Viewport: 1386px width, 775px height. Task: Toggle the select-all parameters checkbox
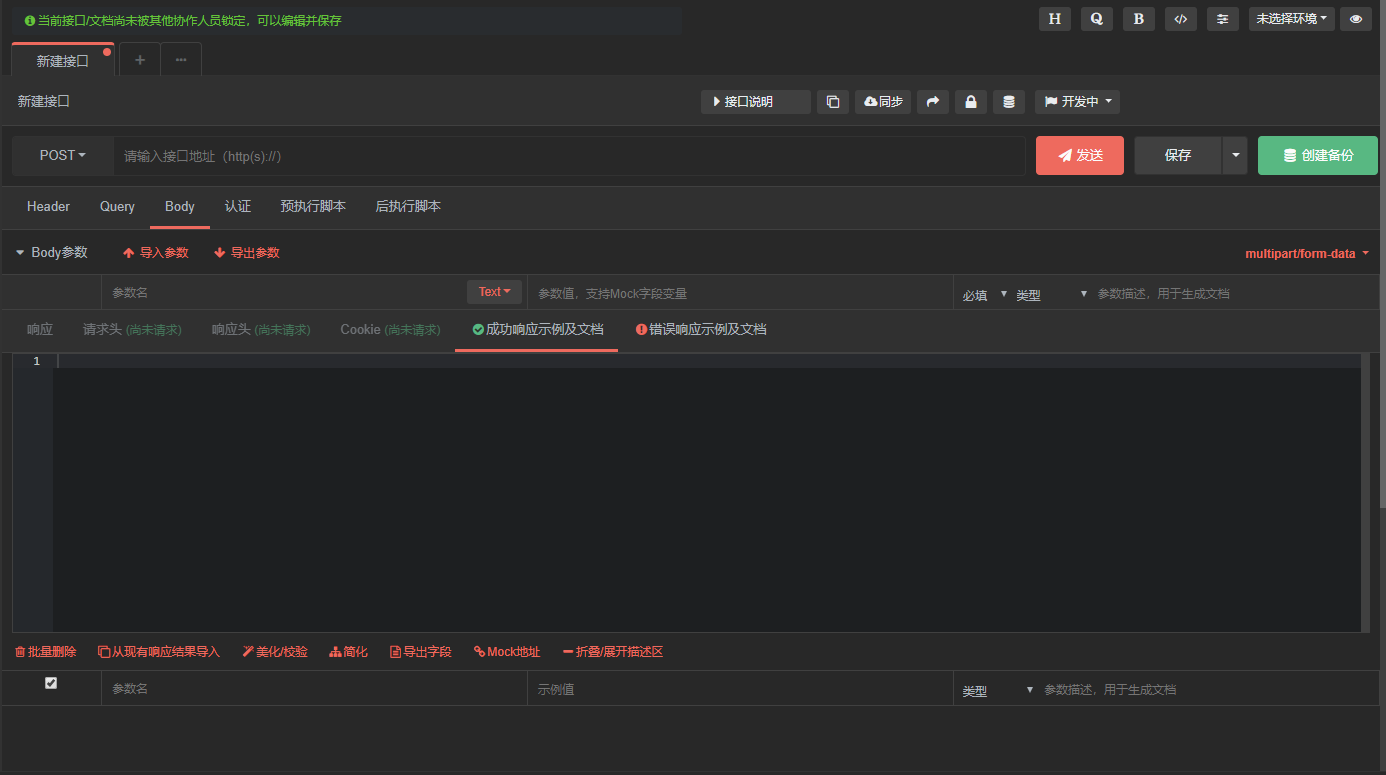[51, 683]
